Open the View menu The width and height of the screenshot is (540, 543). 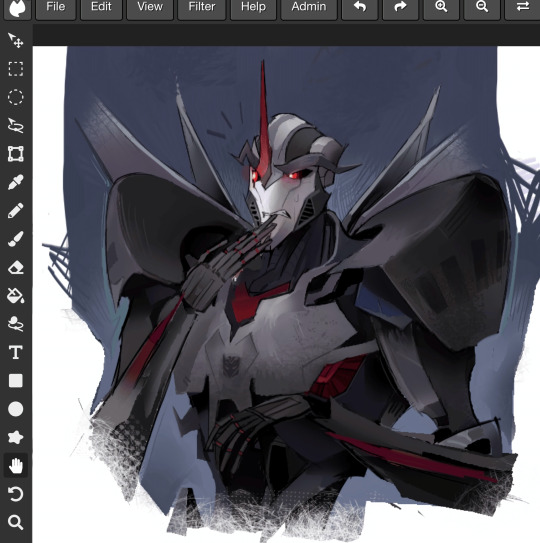coord(150,8)
